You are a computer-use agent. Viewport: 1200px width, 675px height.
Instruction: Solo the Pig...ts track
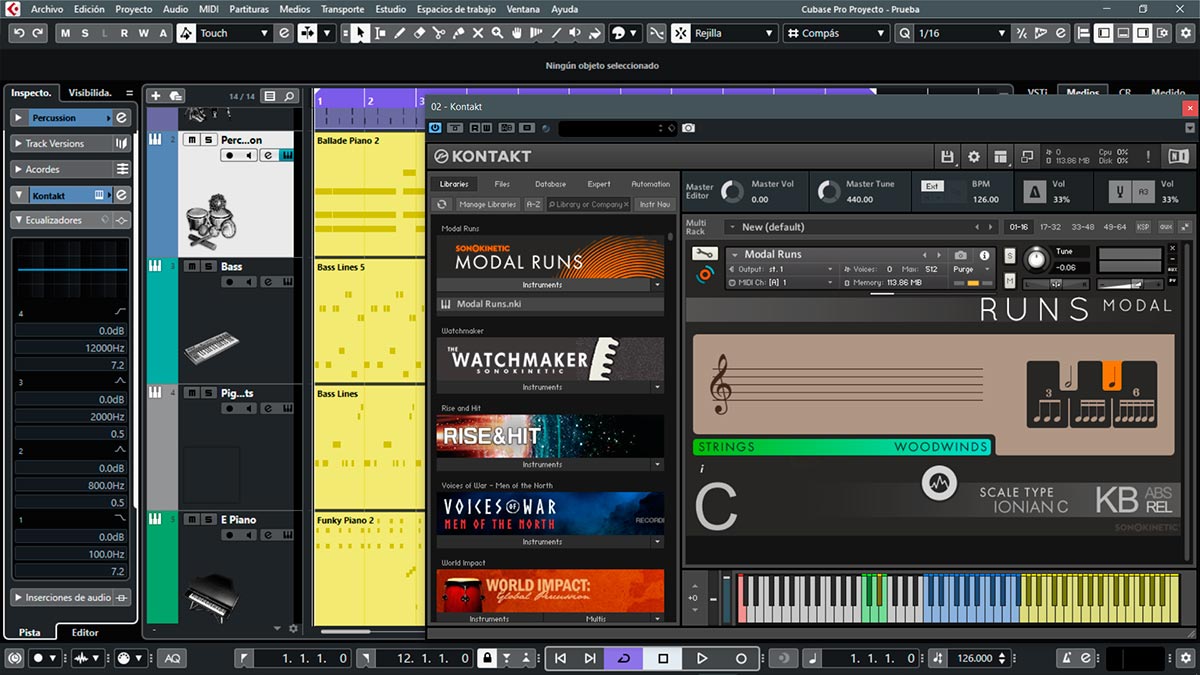pos(207,393)
